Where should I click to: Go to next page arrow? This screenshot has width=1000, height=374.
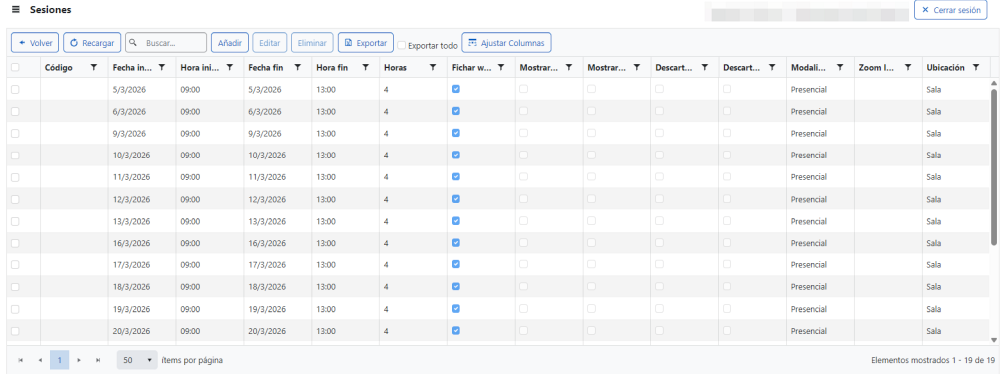(x=78, y=361)
